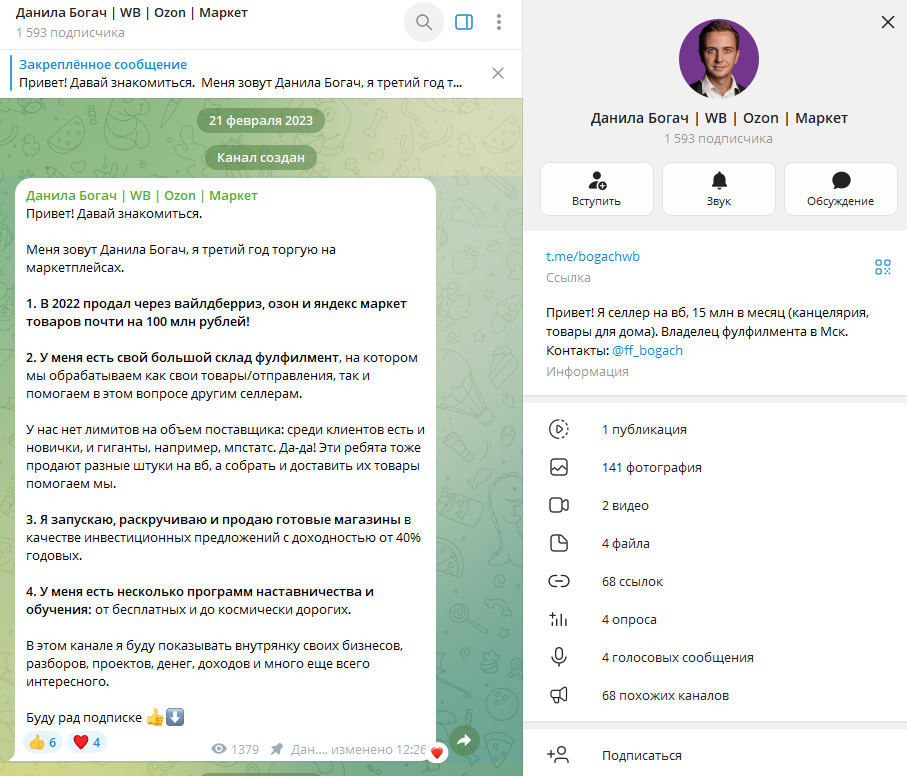Toggle the side panel layout icon
907x776 pixels.
tap(464, 23)
